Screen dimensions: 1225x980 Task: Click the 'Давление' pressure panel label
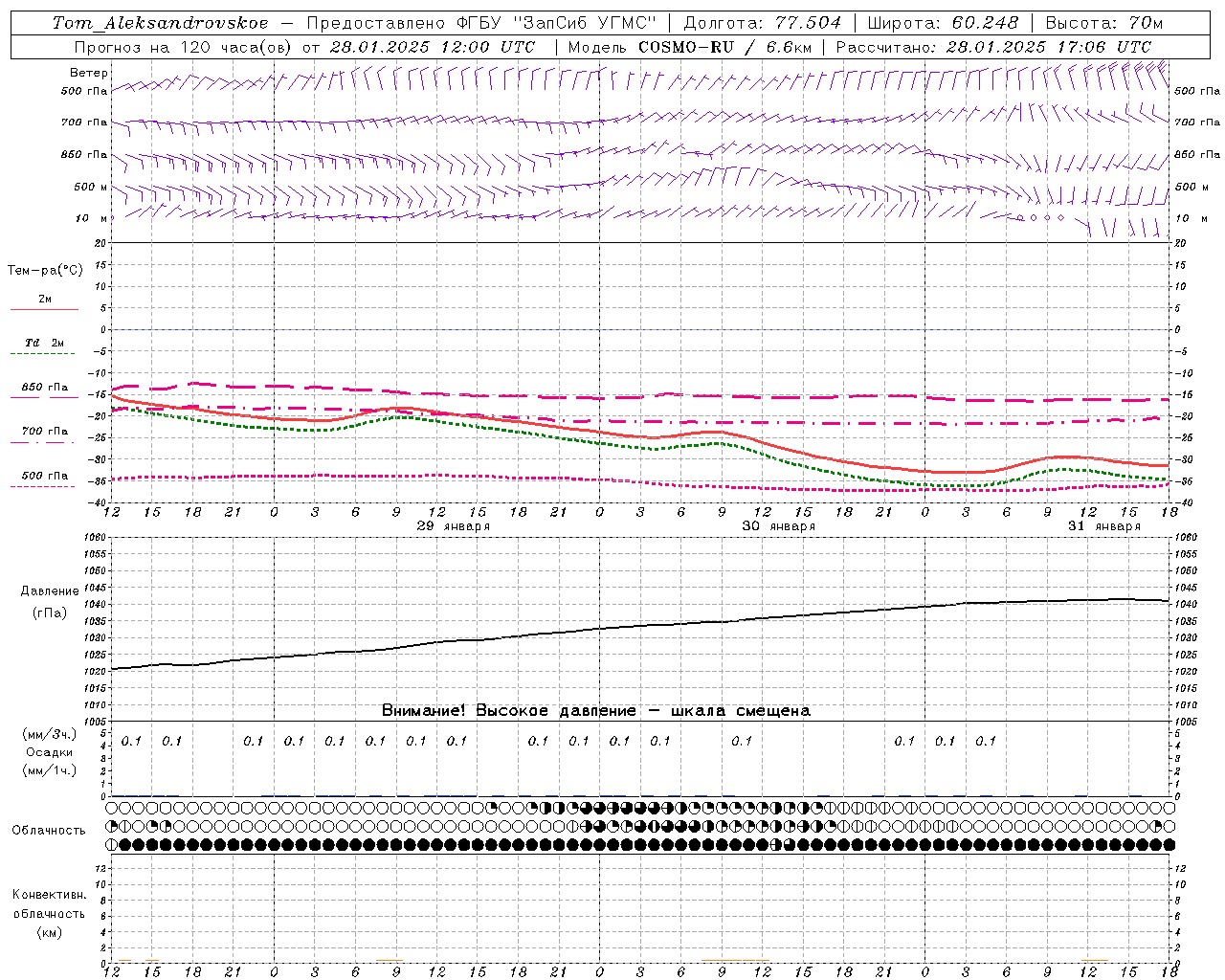click(50, 591)
